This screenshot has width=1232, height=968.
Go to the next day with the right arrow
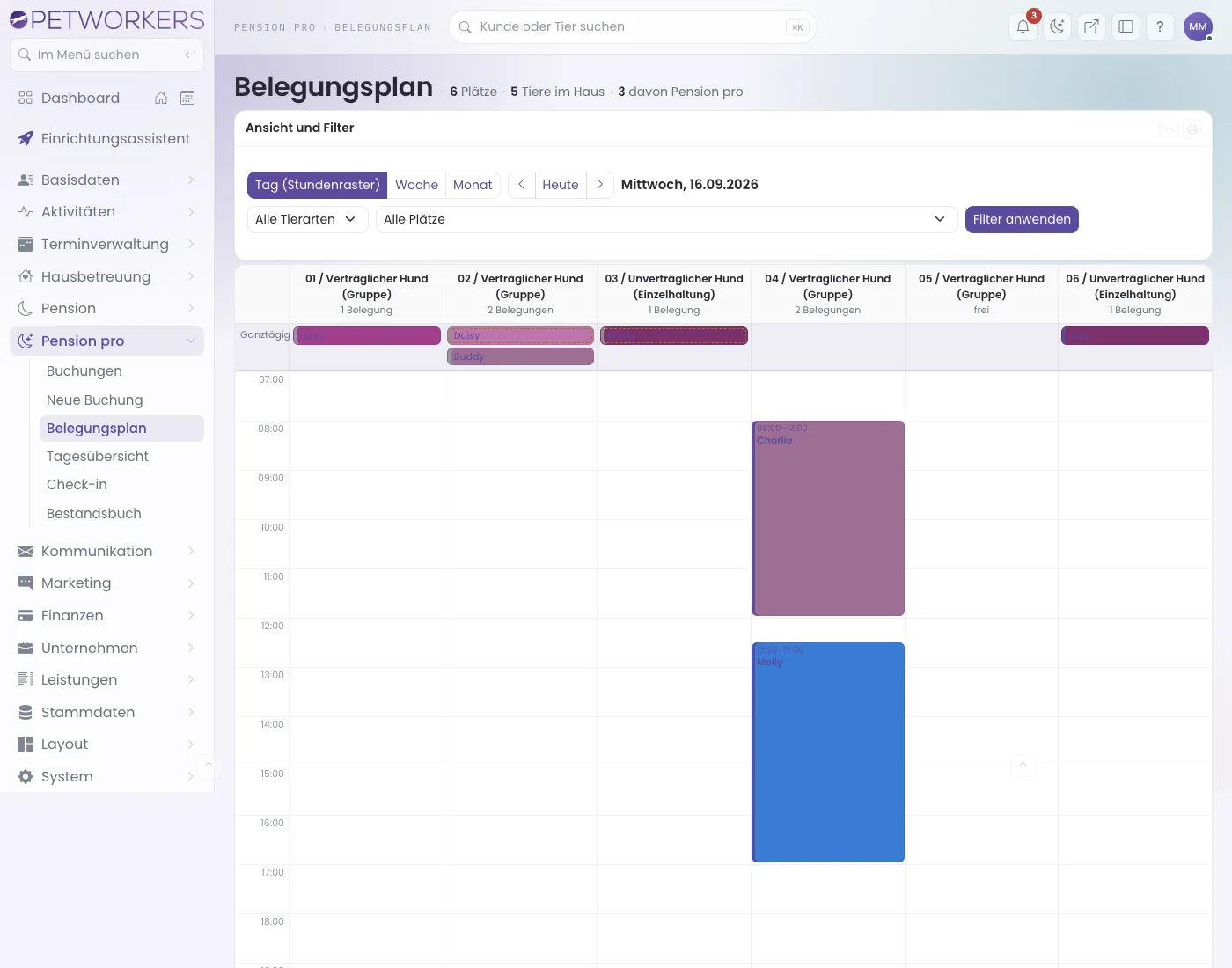click(x=600, y=185)
